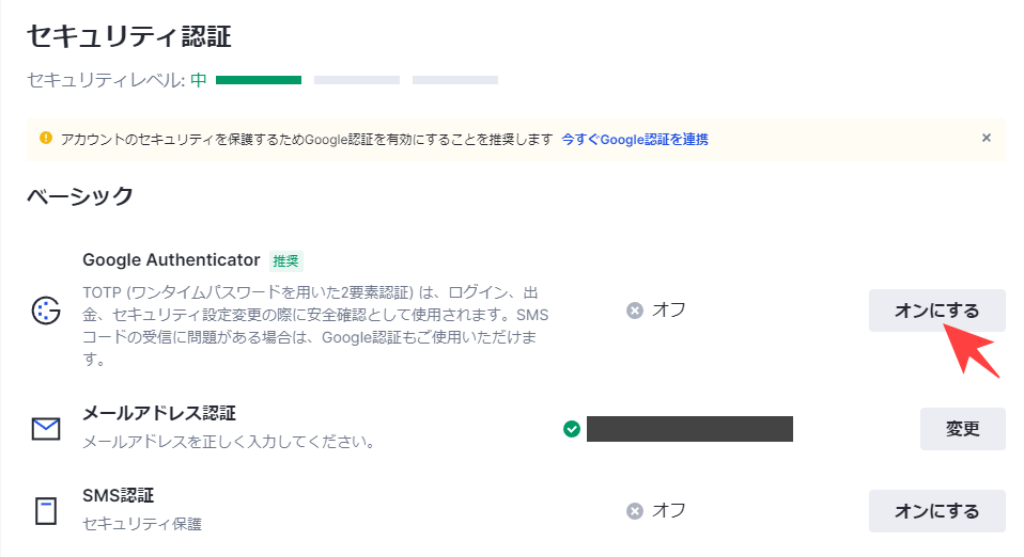Click the Google Authenticator off status icon
Viewport: 1024px width, 557px height.
click(635, 310)
